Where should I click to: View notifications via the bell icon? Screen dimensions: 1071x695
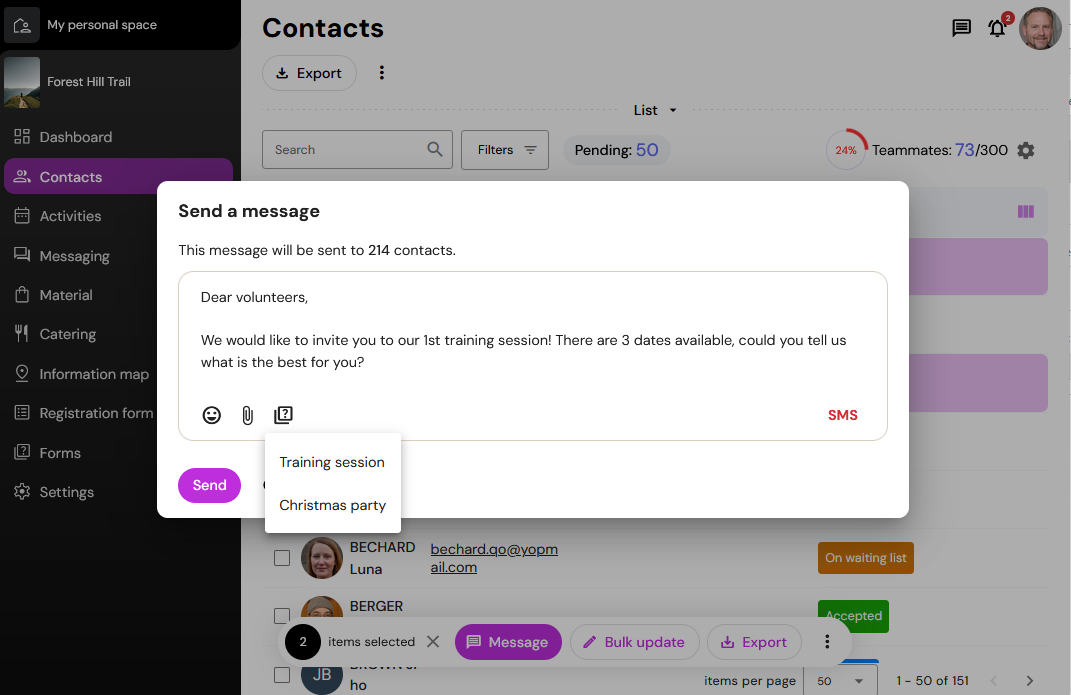[997, 28]
